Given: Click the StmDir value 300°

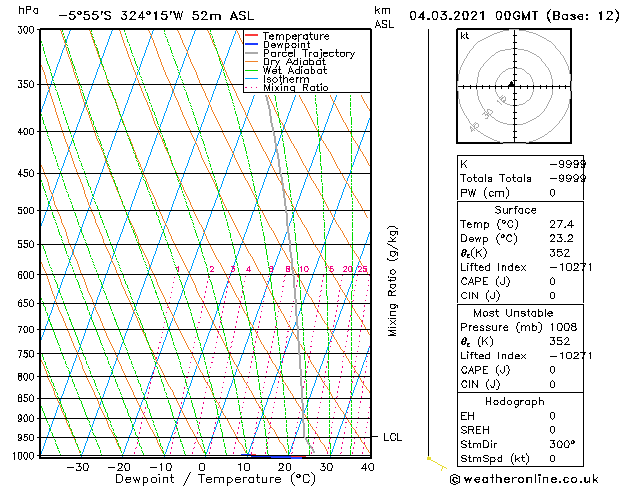Looking at the screenshot, I should click(562, 444).
